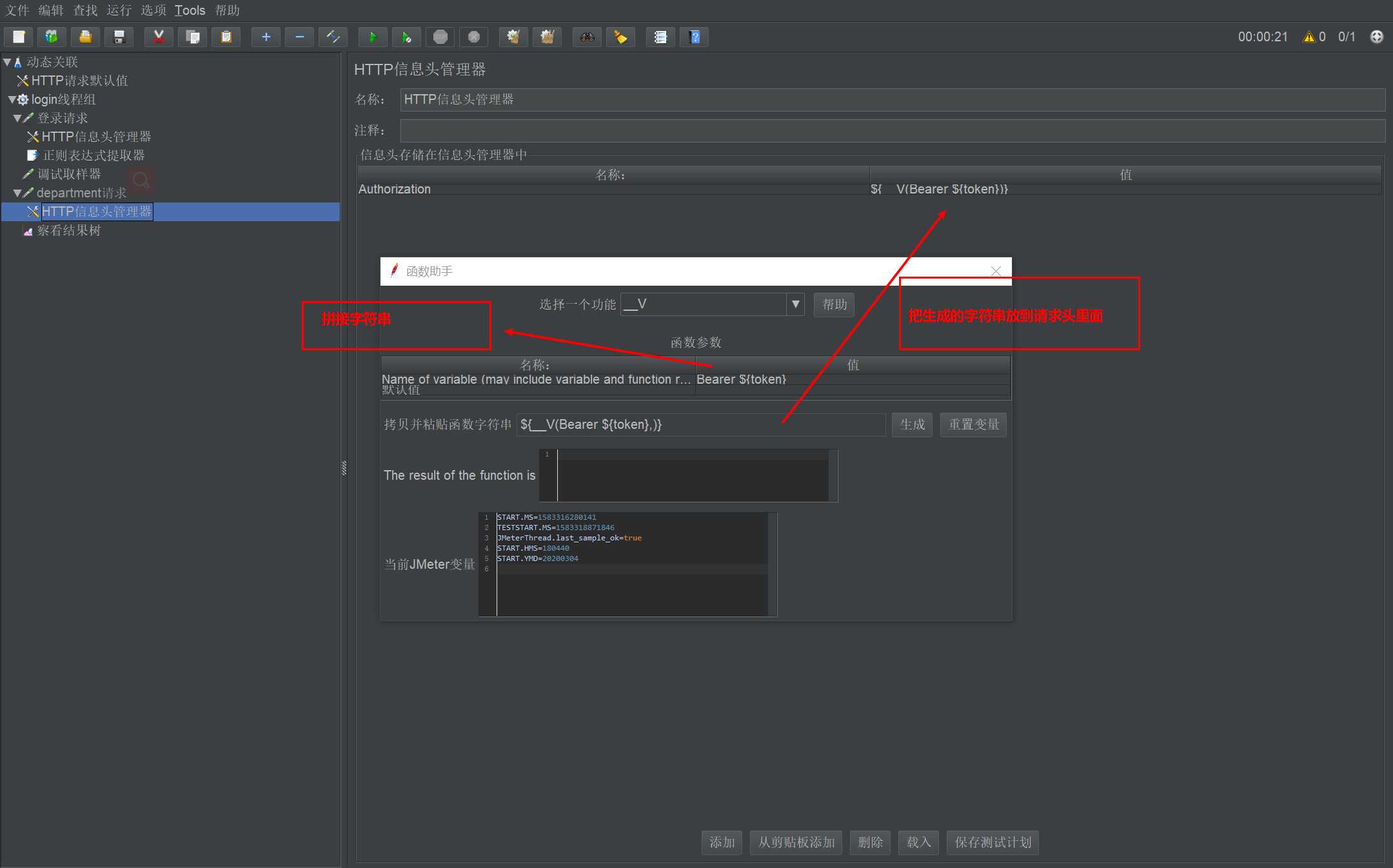Image resolution: width=1393 pixels, height=868 pixels.
Task: Click the 帮助 button in function helper
Action: click(835, 304)
